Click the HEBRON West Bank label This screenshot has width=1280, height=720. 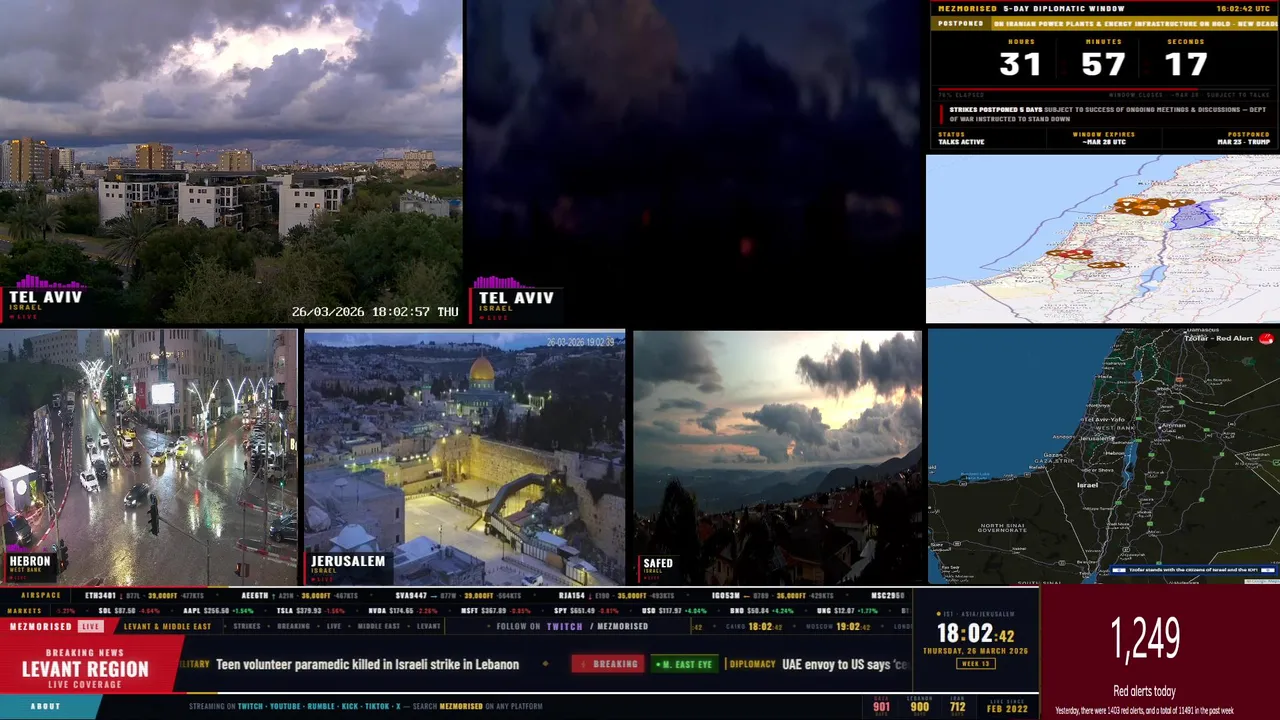tap(29, 566)
